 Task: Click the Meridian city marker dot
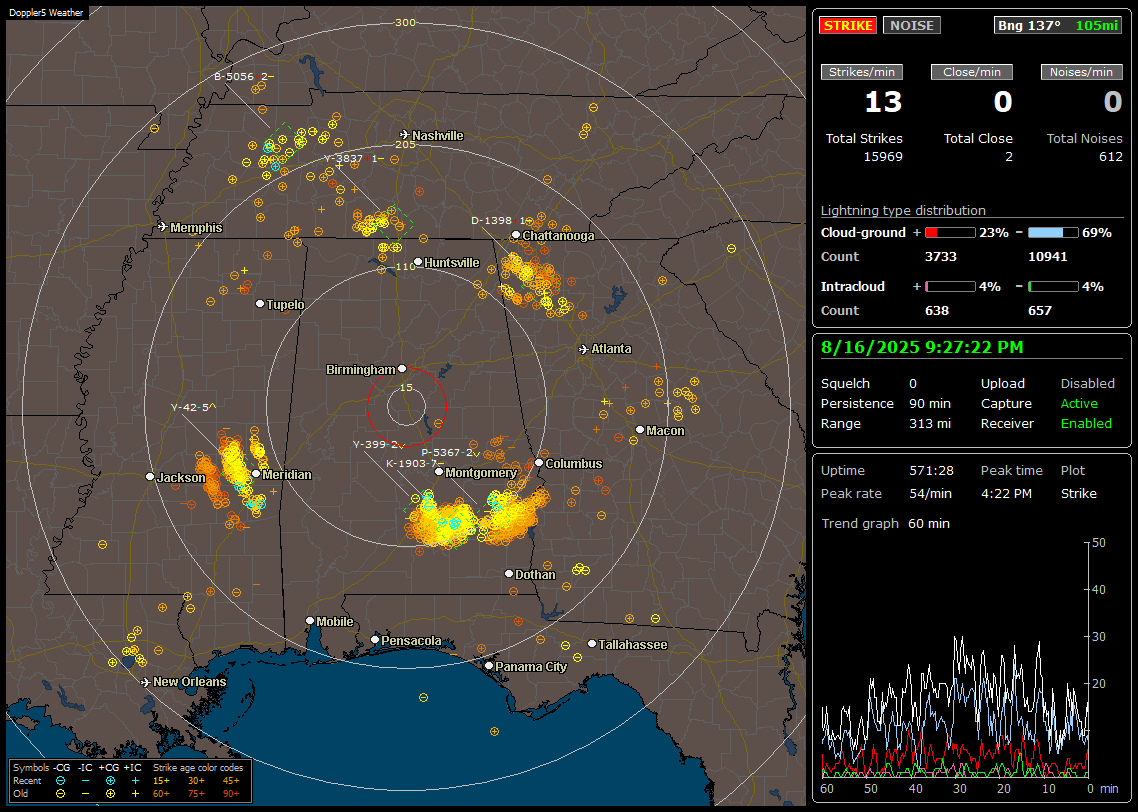[x=256, y=474]
